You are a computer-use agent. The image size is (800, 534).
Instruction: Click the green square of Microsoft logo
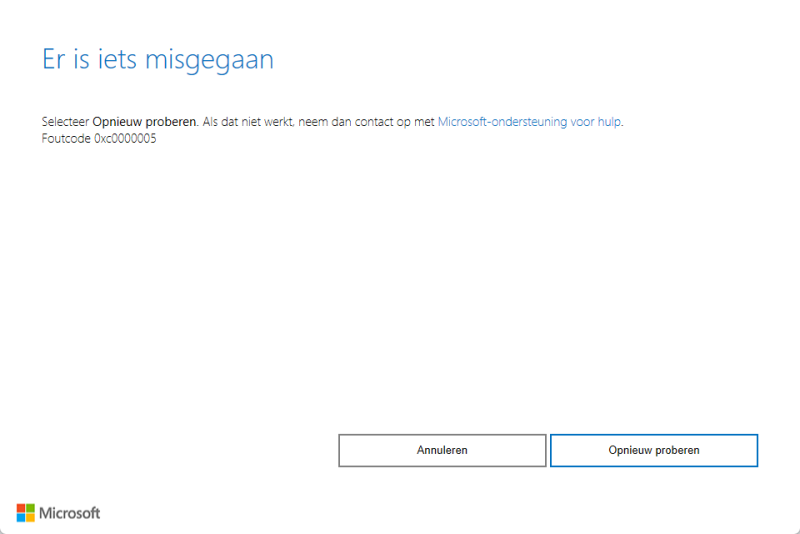(30, 508)
